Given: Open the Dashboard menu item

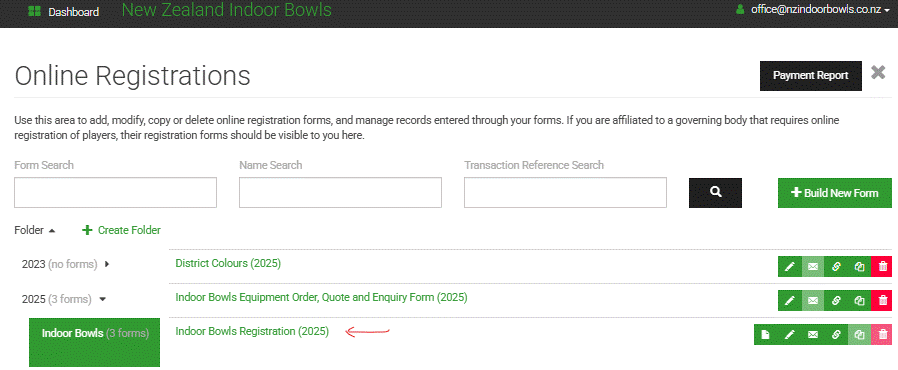Looking at the screenshot, I should pos(73,12).
